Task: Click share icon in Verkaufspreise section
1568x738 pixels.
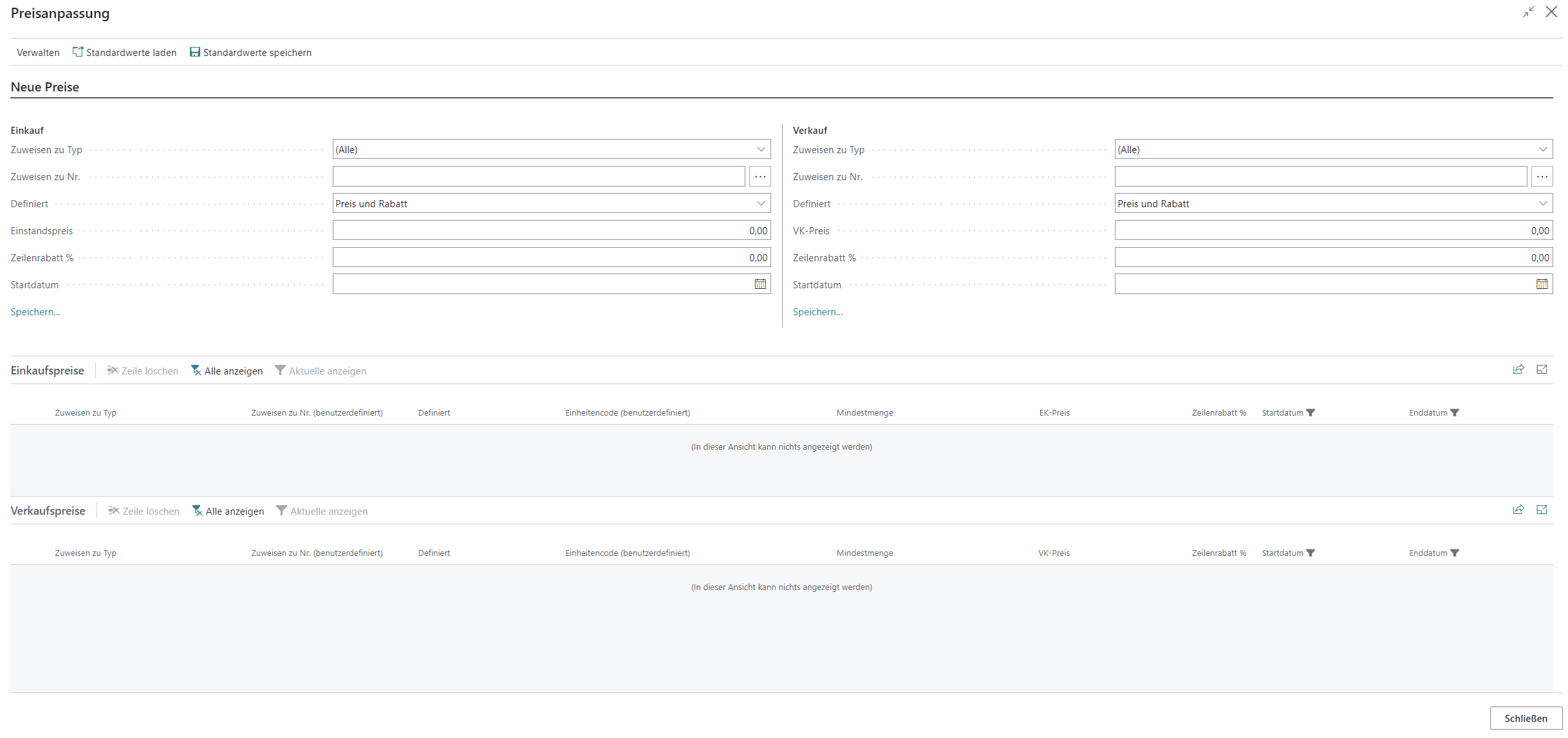Action: click(1518, 510)
